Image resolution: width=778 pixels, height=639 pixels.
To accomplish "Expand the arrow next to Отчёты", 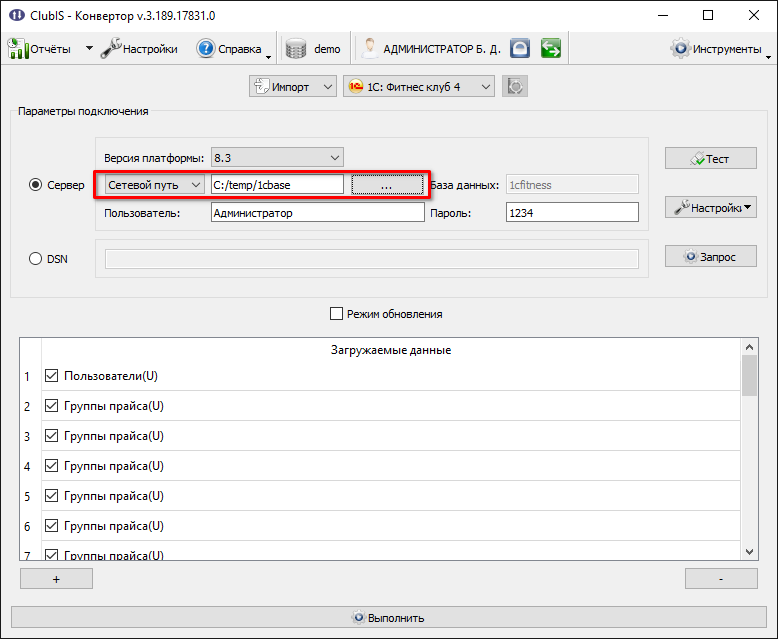I will pyautogui.click(x=89, y=48).
